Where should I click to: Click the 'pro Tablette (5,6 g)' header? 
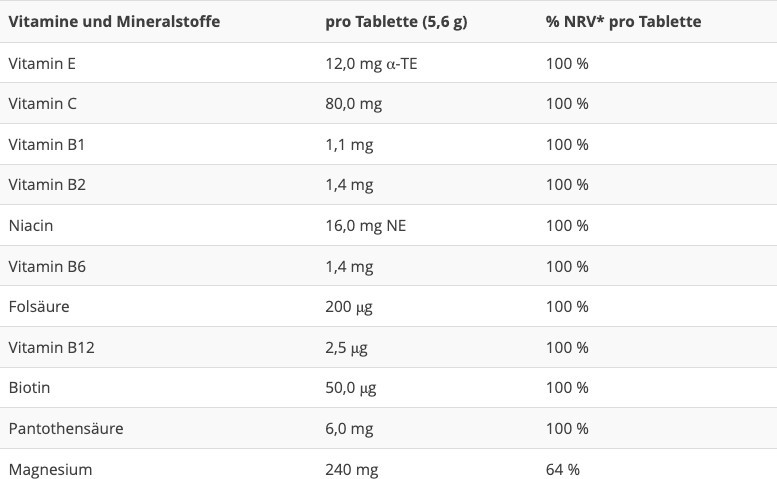[396, 21]
